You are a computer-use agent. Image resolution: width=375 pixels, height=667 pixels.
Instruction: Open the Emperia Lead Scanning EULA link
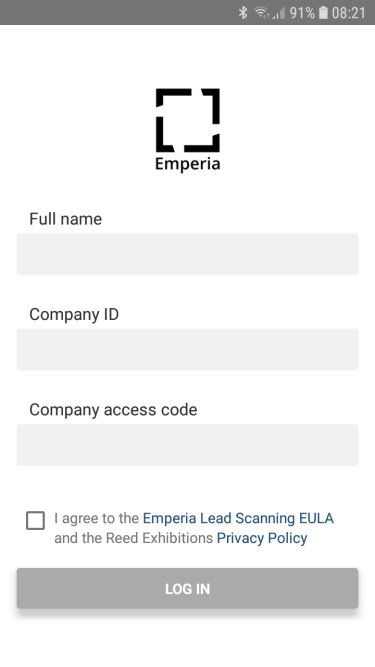238,518
